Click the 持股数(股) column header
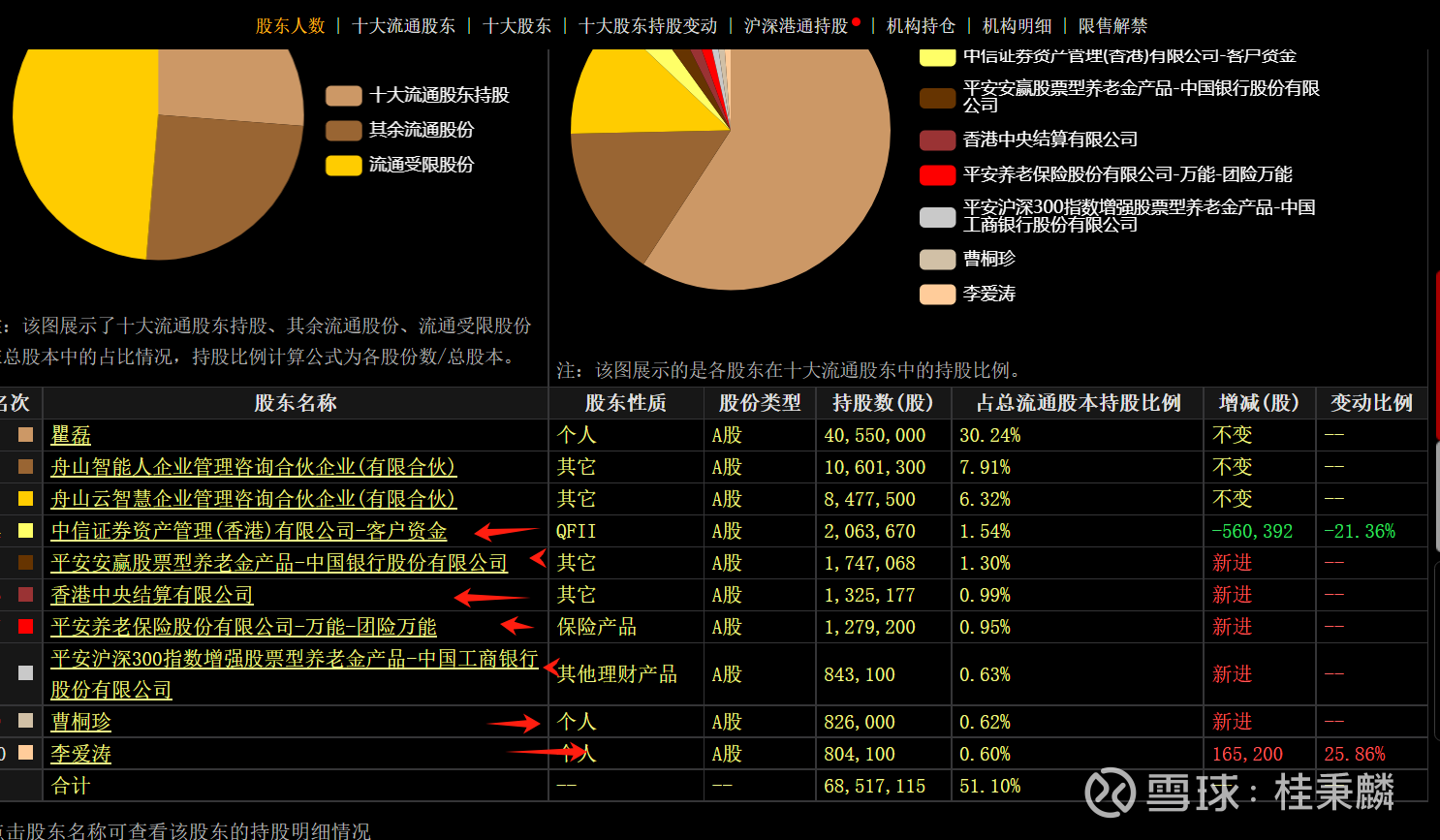The width and height of the screenshot is (1440, 840). pyautogui.click(x=883, y=403)
